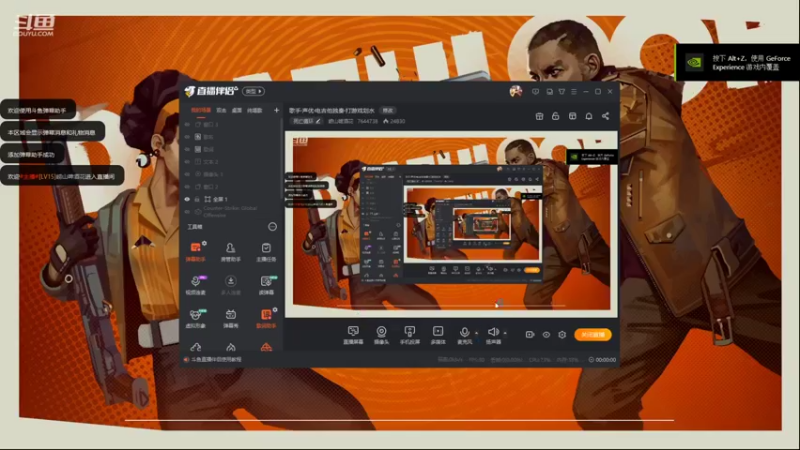Click the edit pencil next to category tag
Viewport: 800px width, 450px height.
point(318,121)
